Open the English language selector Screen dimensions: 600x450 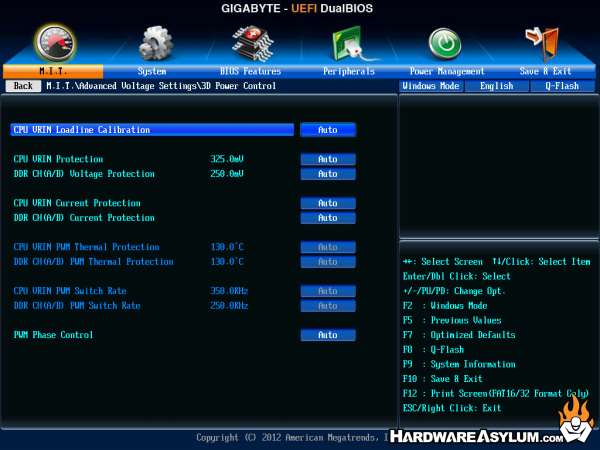tap(497, 86)
